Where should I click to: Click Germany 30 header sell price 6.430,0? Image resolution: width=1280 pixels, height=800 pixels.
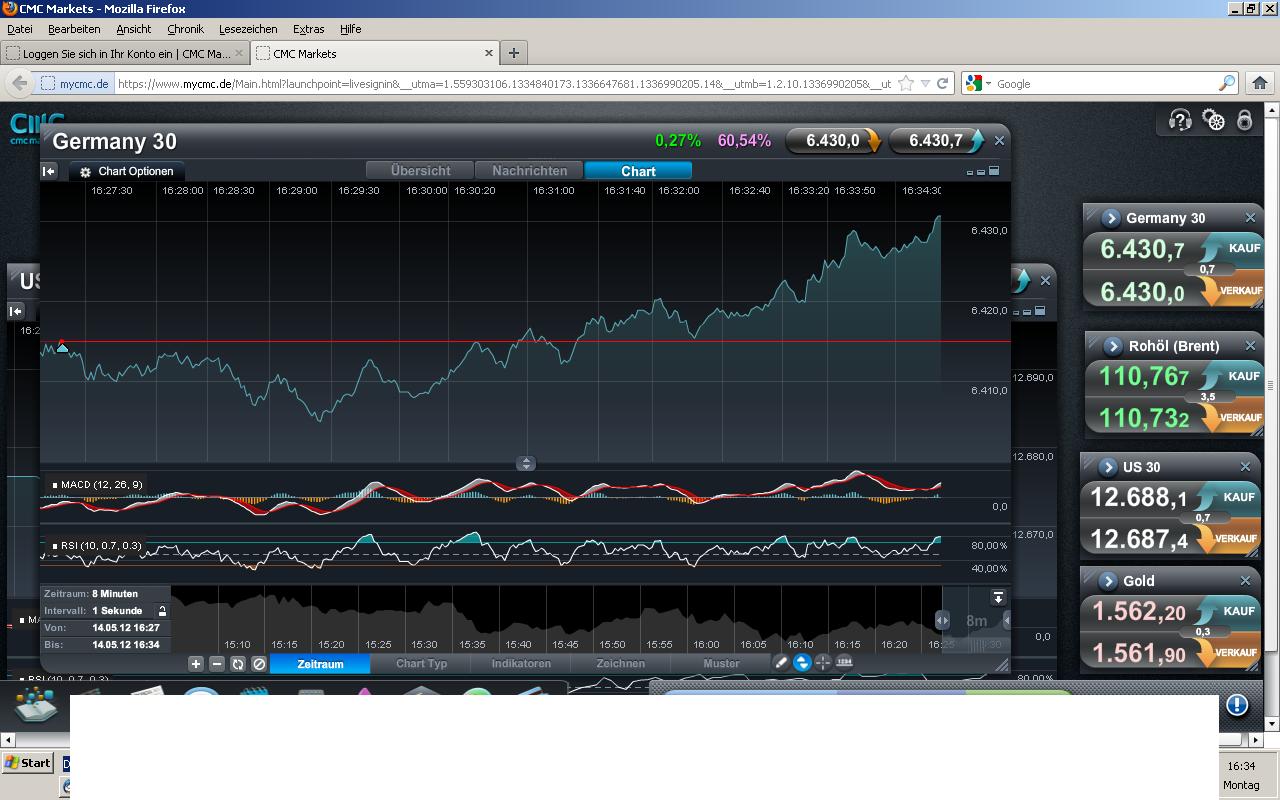[x=834, y=141]
